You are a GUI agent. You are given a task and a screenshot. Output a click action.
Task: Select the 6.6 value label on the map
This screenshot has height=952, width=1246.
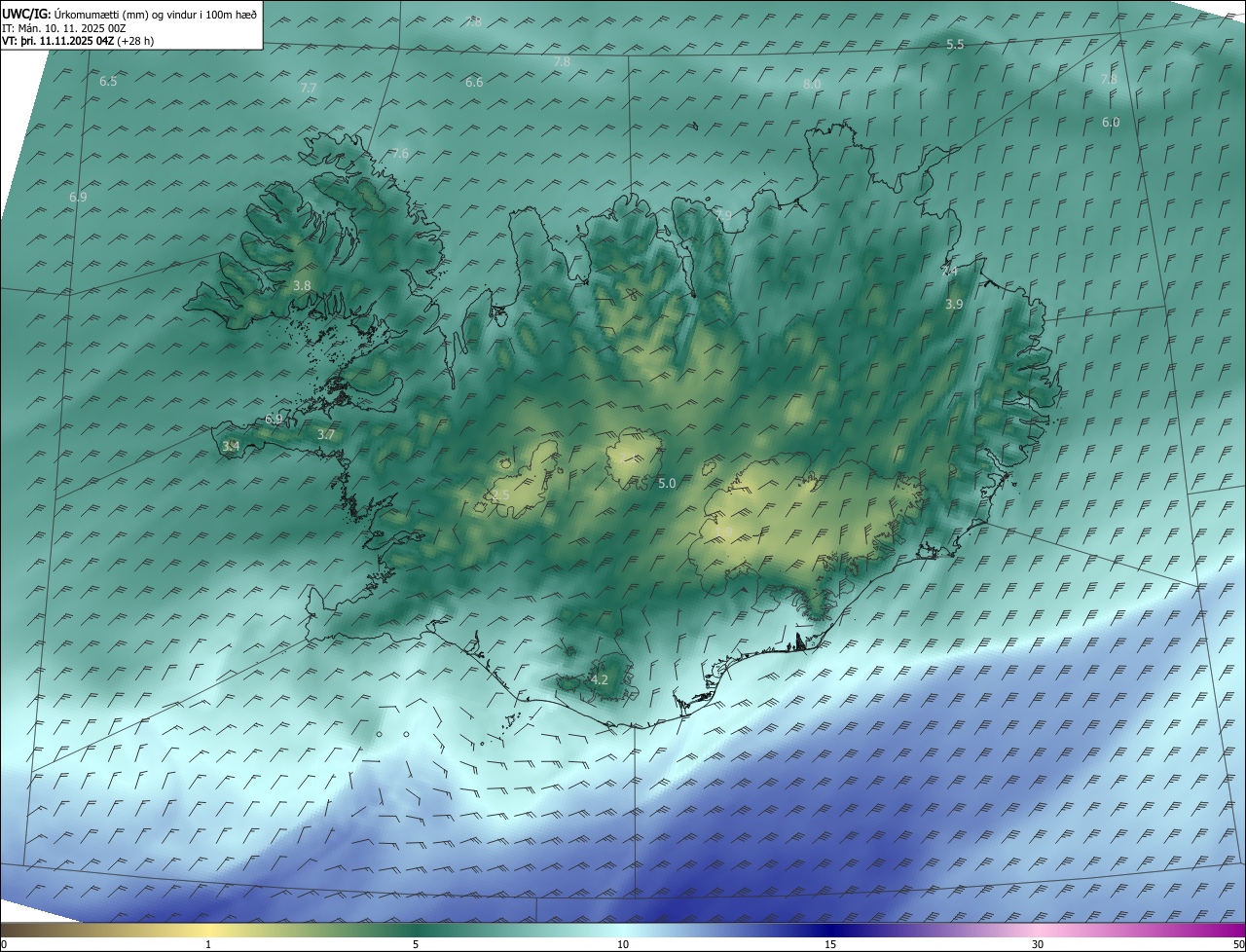point(474,83)
